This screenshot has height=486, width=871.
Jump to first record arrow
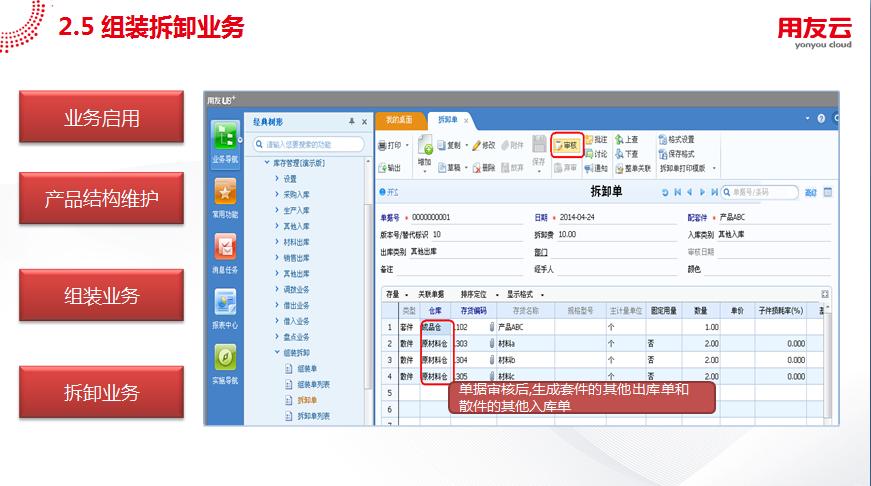point(677,192)
